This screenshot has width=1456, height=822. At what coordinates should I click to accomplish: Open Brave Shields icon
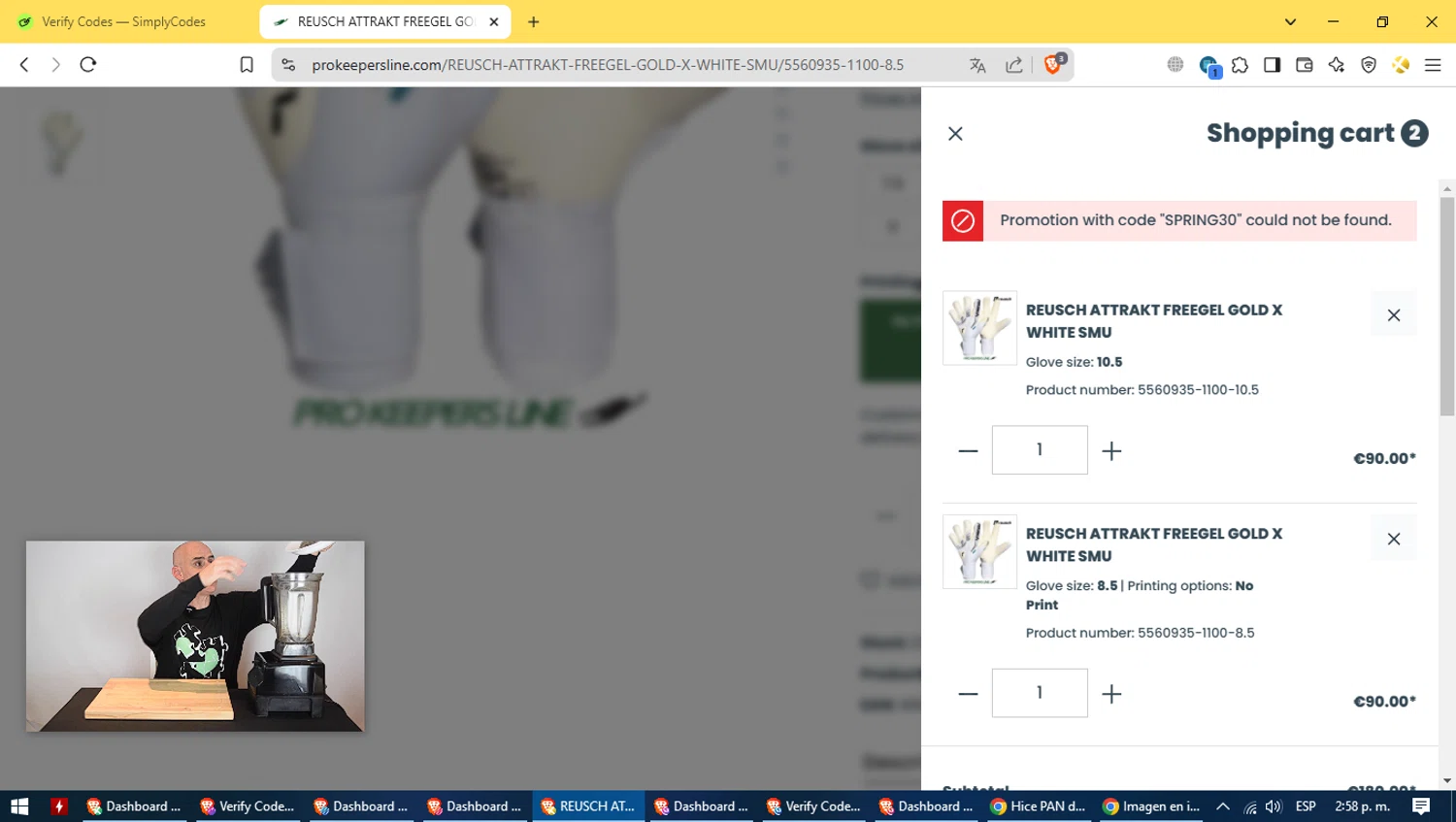click(1053, 64)
